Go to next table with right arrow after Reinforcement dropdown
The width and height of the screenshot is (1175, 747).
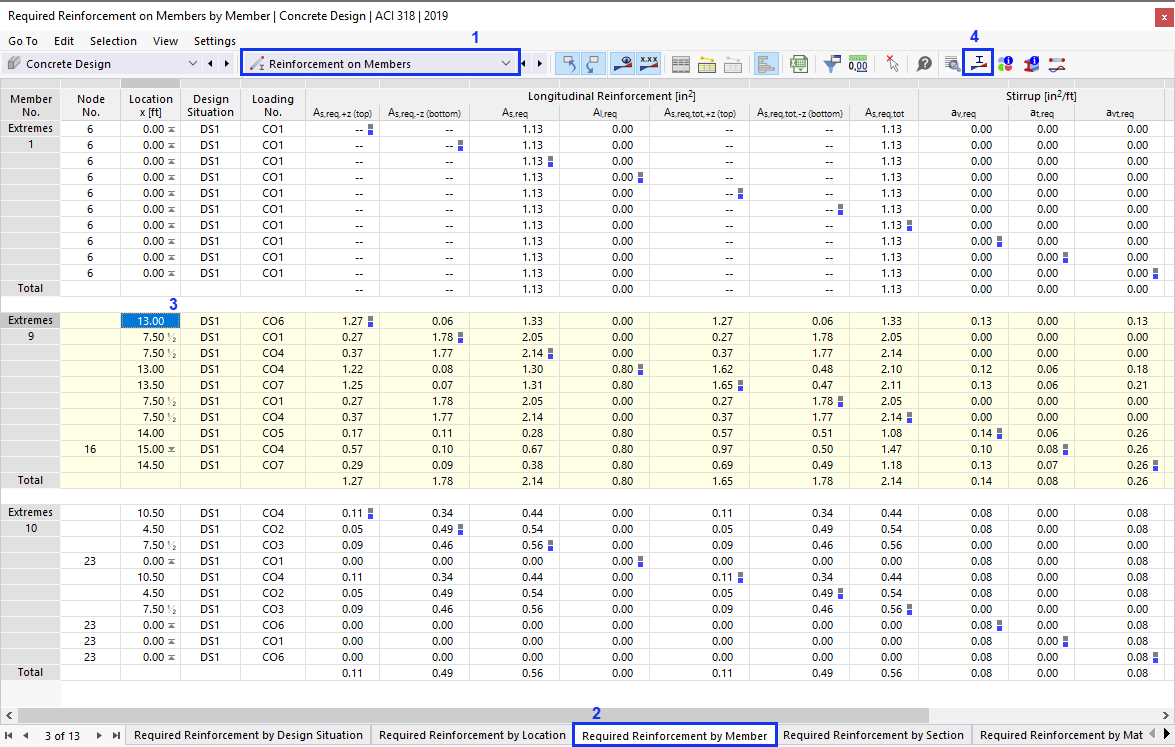[540, 63]
